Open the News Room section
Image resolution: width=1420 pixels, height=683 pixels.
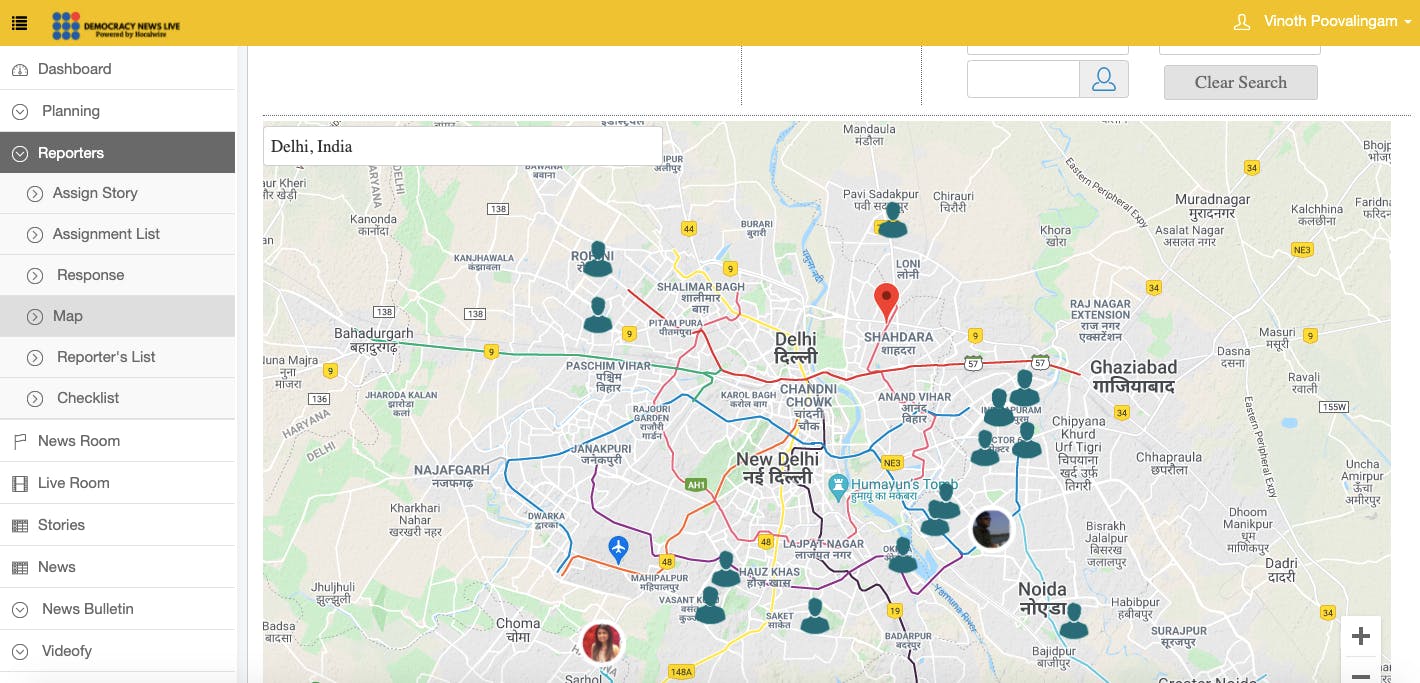click(x=117, y=441)
